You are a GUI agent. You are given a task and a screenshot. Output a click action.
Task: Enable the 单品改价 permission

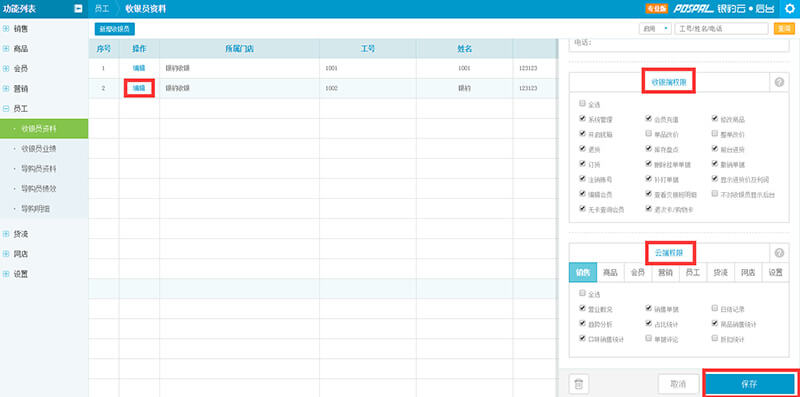(x=648, y=134)
